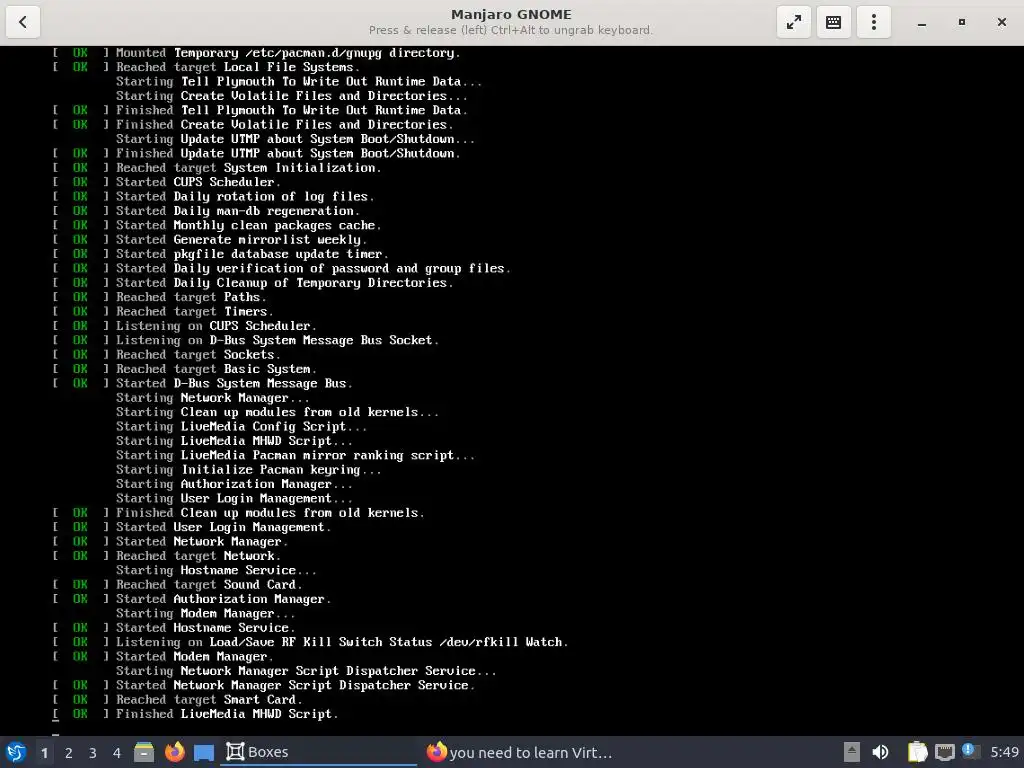The height and width of the screenshot is (768, 1024).
Task: Click the 'Starting Network Manager...' line
Action: (213, 398)
